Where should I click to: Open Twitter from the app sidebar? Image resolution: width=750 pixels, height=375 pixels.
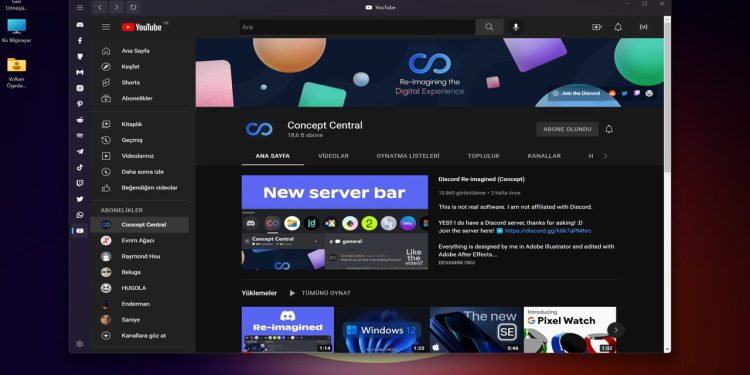[80, 199]
